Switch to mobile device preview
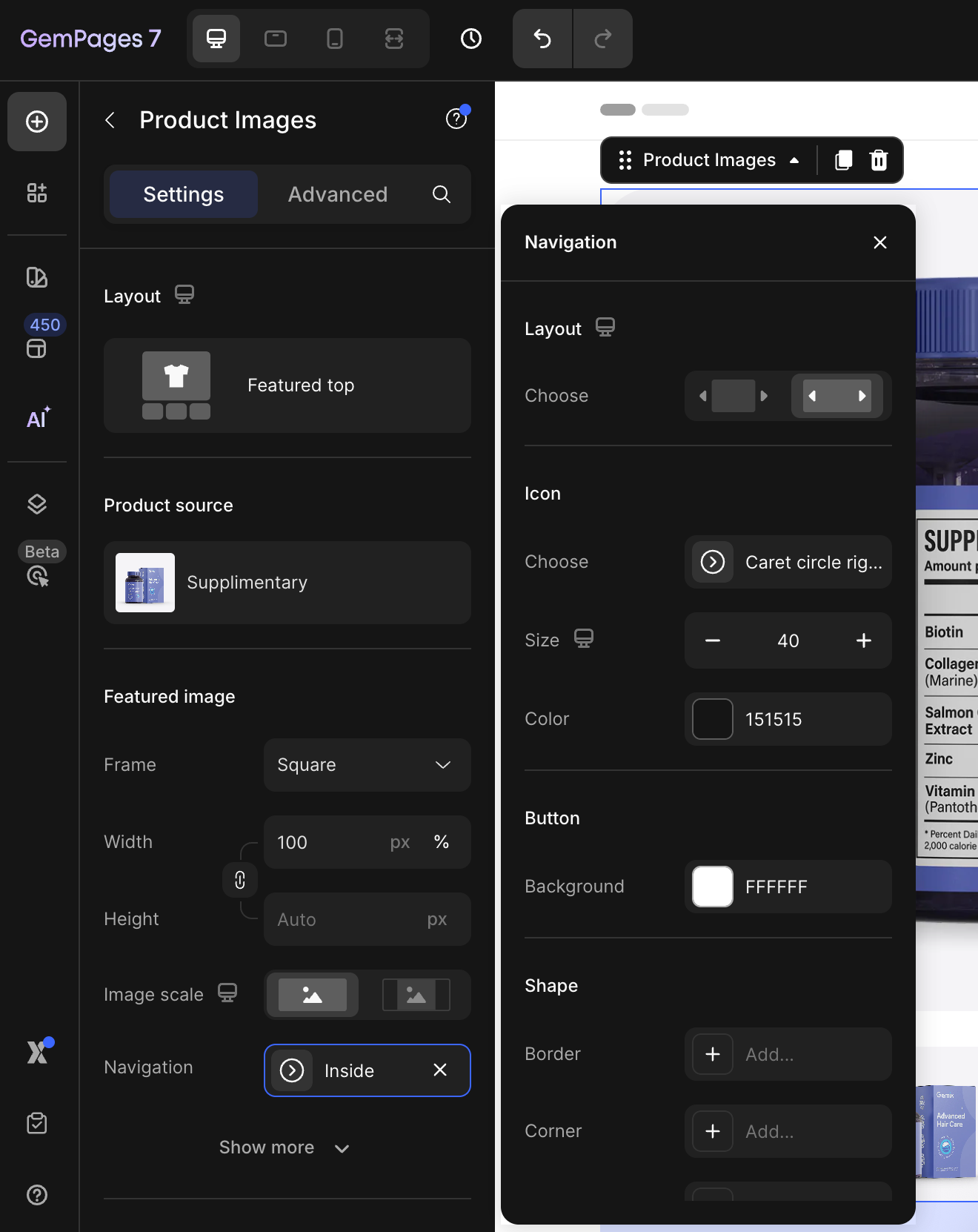 point(335,39)
